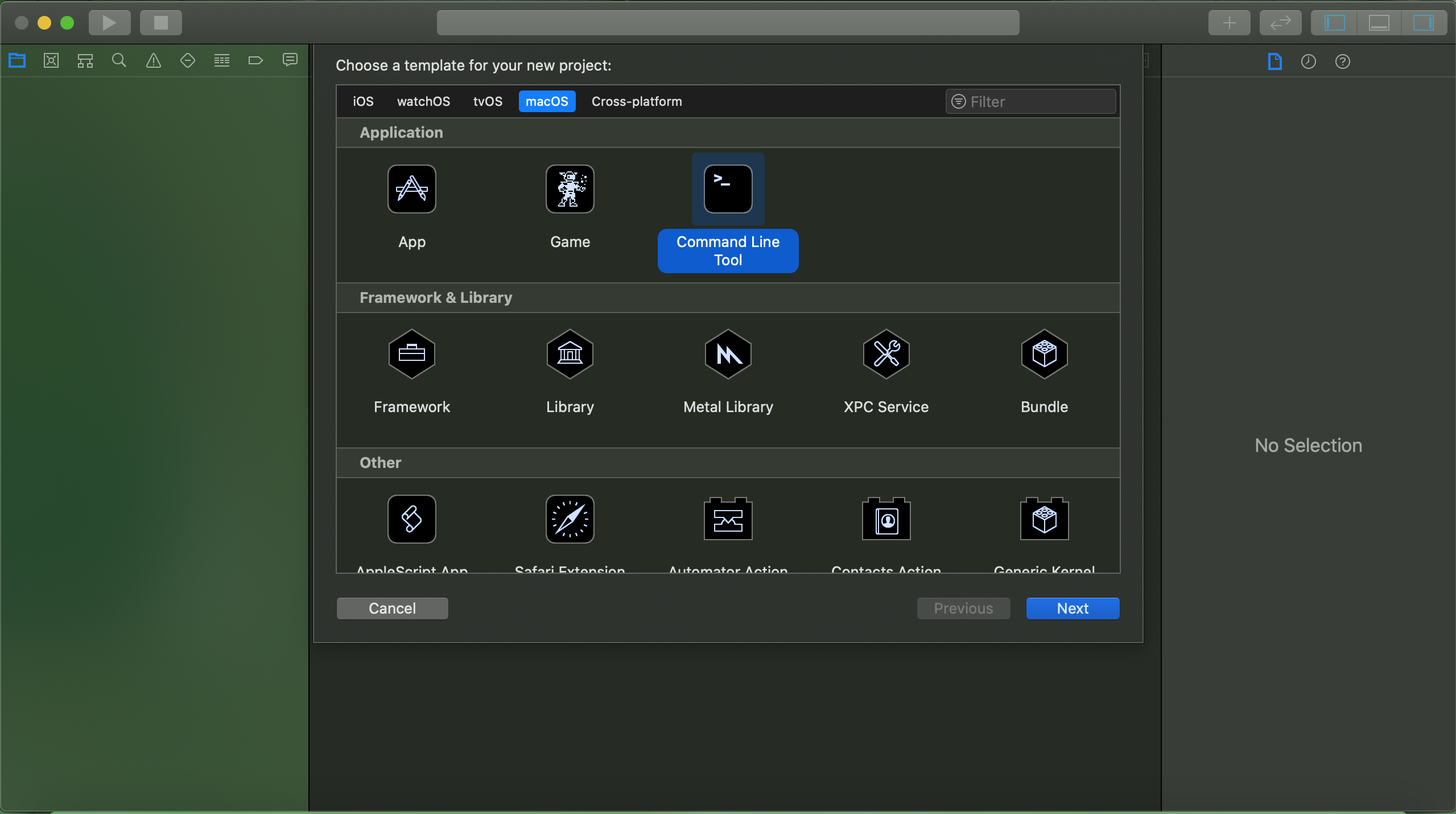Viewport: 1456px width, 814px height.
Task: Open the Symbol navigator icon
Action: [85, 60]
